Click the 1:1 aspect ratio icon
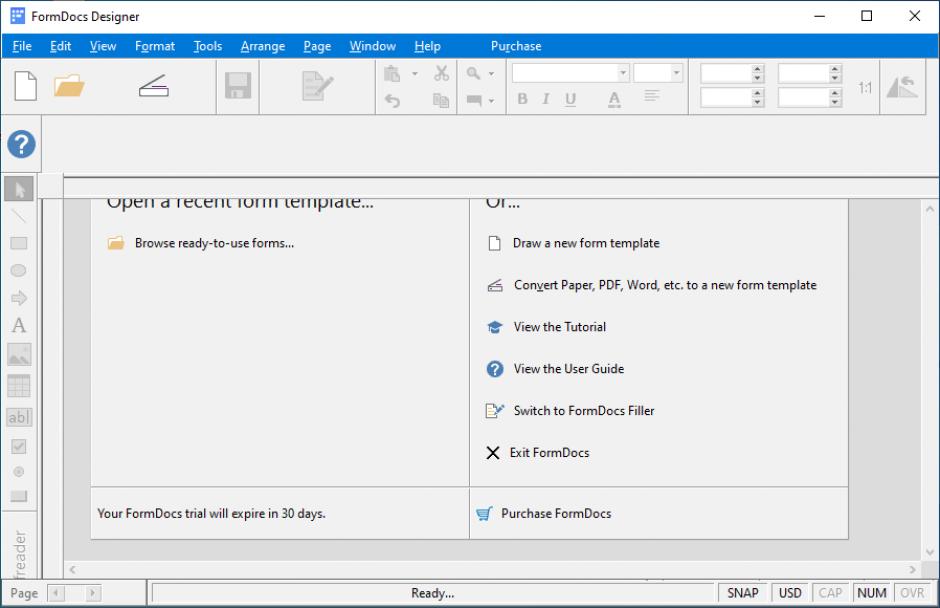The height and width of the screenshot is (608, 940). click(x=864, y=88)
